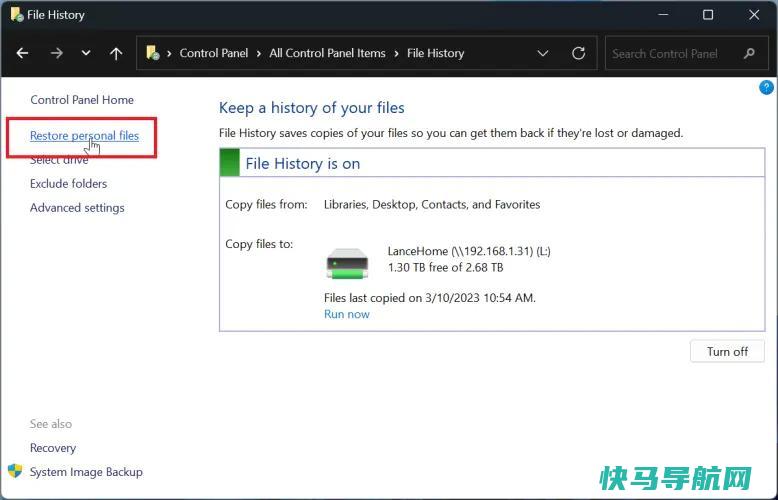This screenshot has height=500, width=778.
Task: Click the File History address bar icon
Action: [153, 53]
